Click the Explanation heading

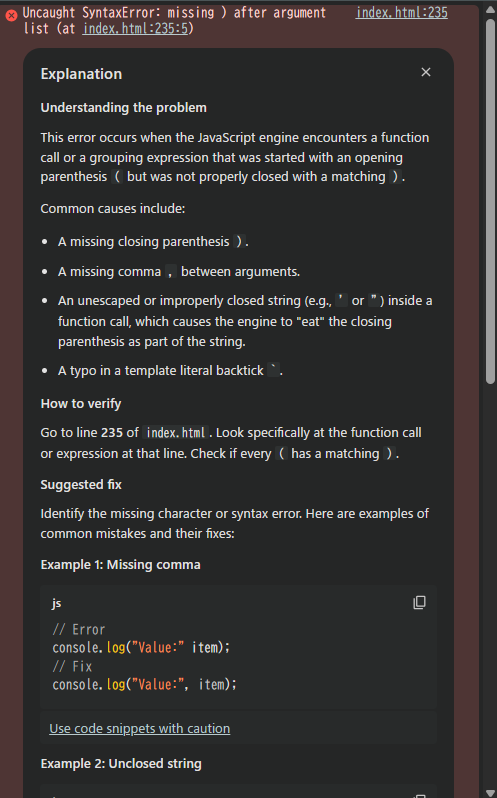81,74
